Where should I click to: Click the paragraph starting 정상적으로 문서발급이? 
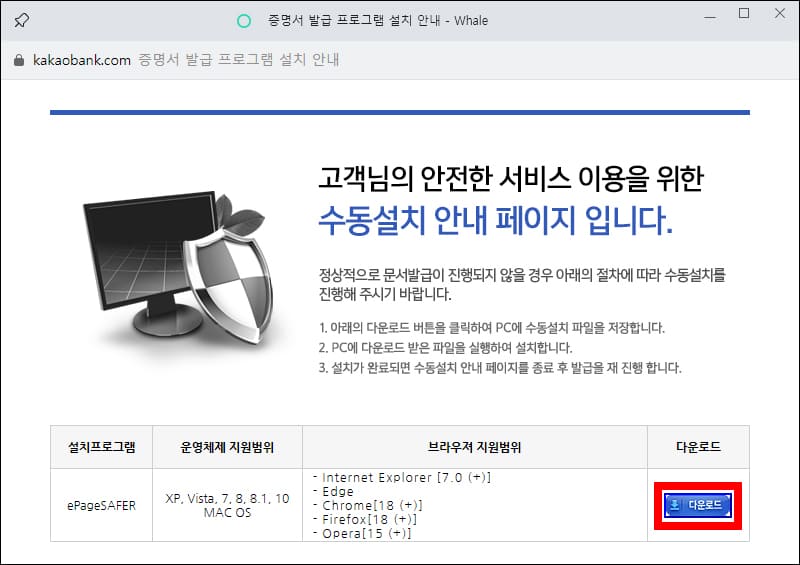tap(522, 284)
